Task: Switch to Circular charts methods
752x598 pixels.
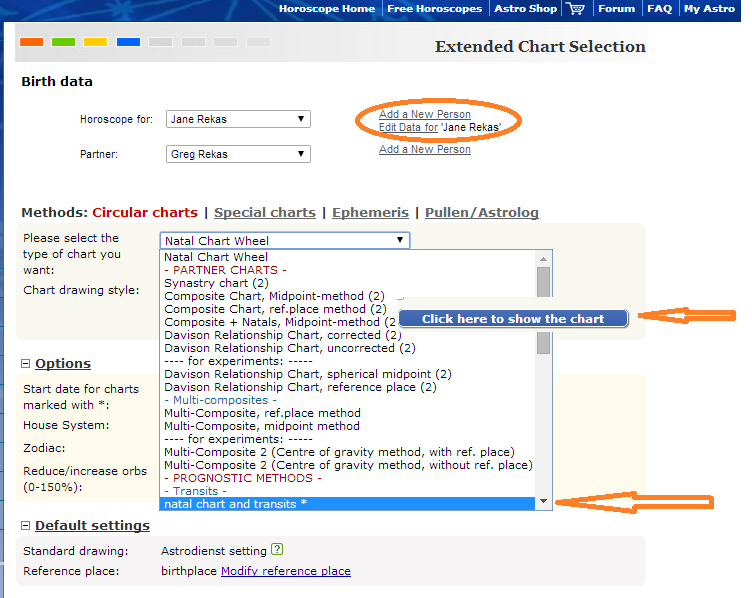Action: pos(145,212)
